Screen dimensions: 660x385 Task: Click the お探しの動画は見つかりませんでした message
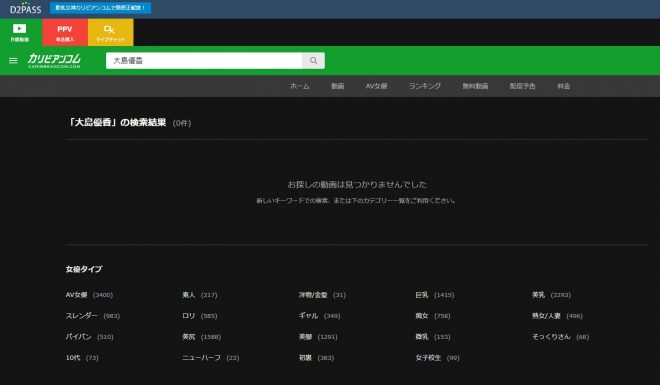click(x=357, y=184)
